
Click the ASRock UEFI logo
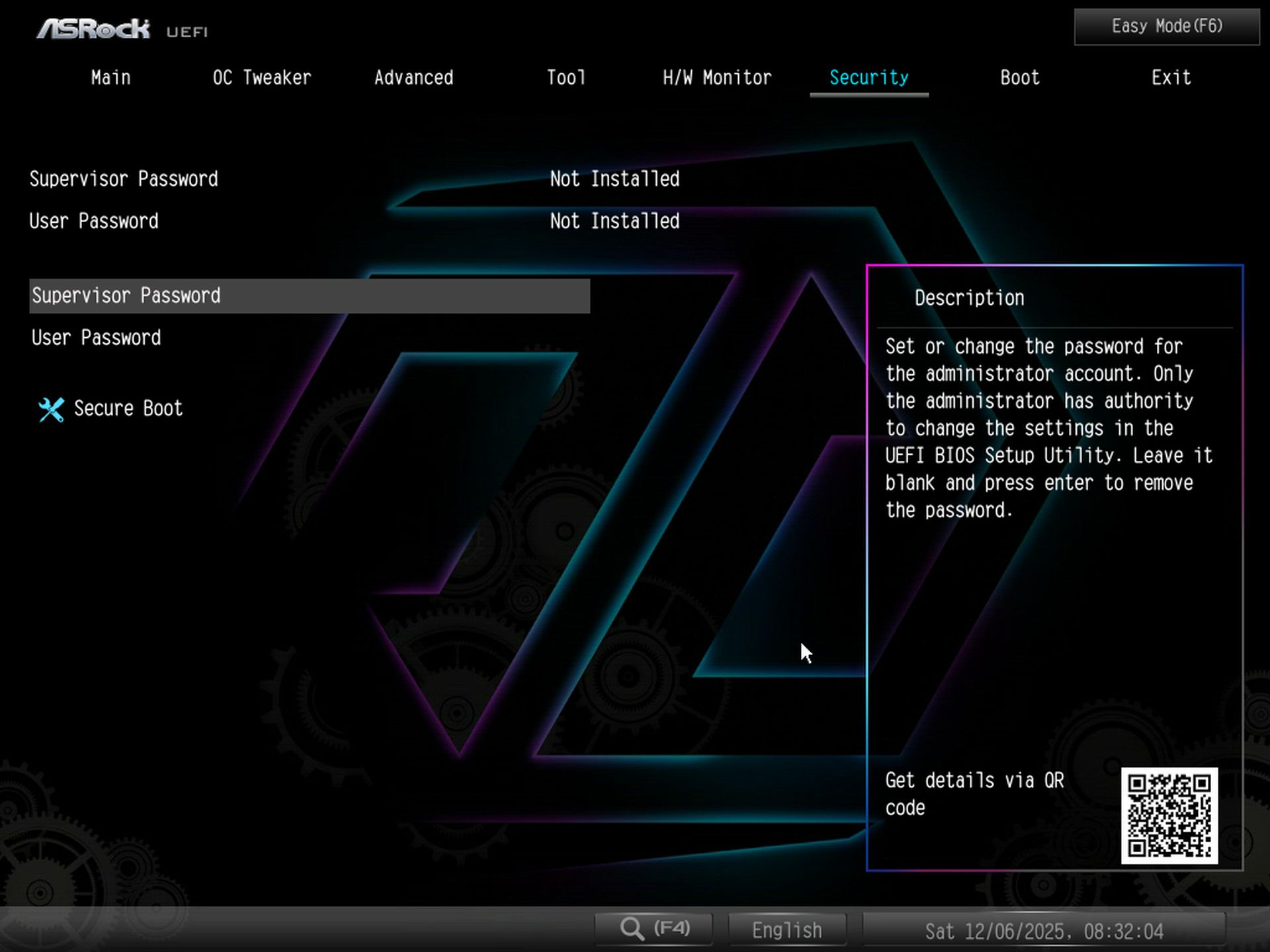click(x=93, y=28)
